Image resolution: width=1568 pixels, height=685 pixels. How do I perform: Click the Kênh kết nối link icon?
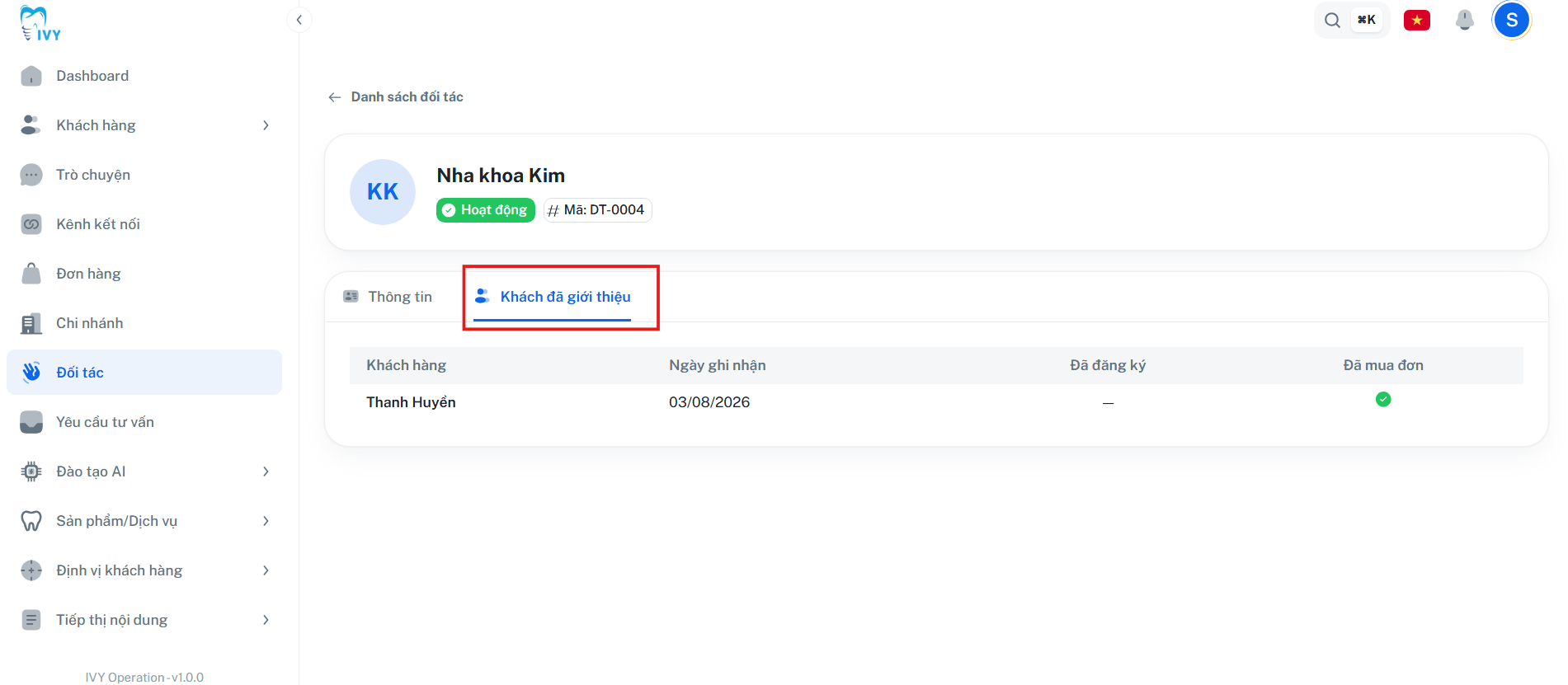(31, 224)
